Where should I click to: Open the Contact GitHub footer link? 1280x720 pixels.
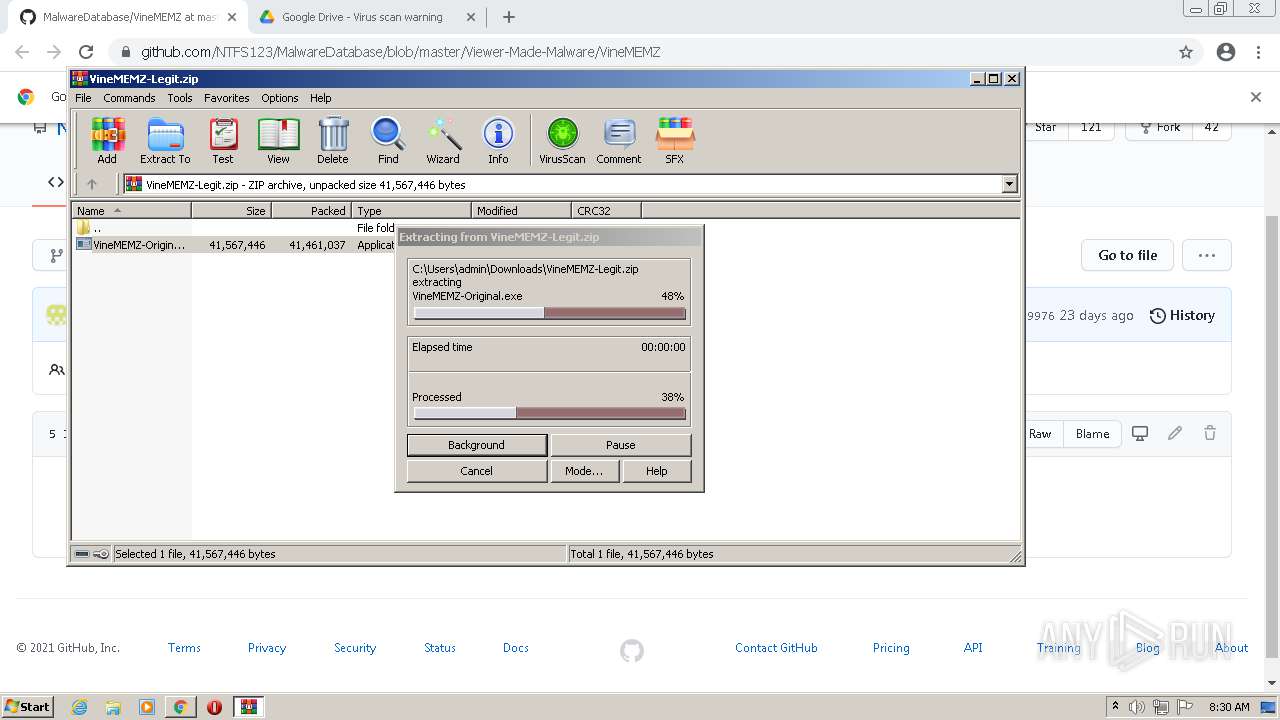pyautogui.click(x=776, y=648)
